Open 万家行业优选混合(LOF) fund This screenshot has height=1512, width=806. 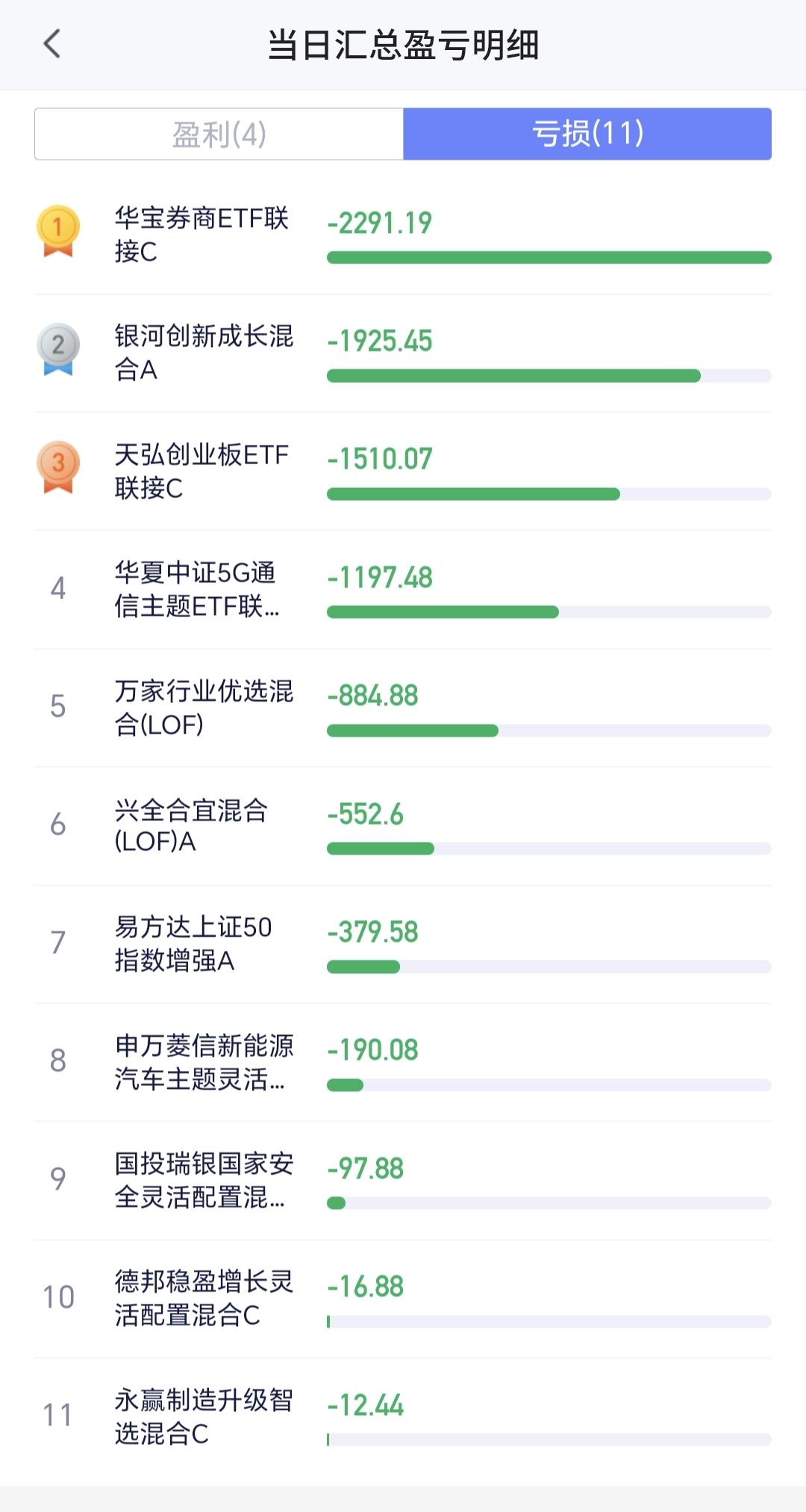pyautogui.click(x=203, y=707)
